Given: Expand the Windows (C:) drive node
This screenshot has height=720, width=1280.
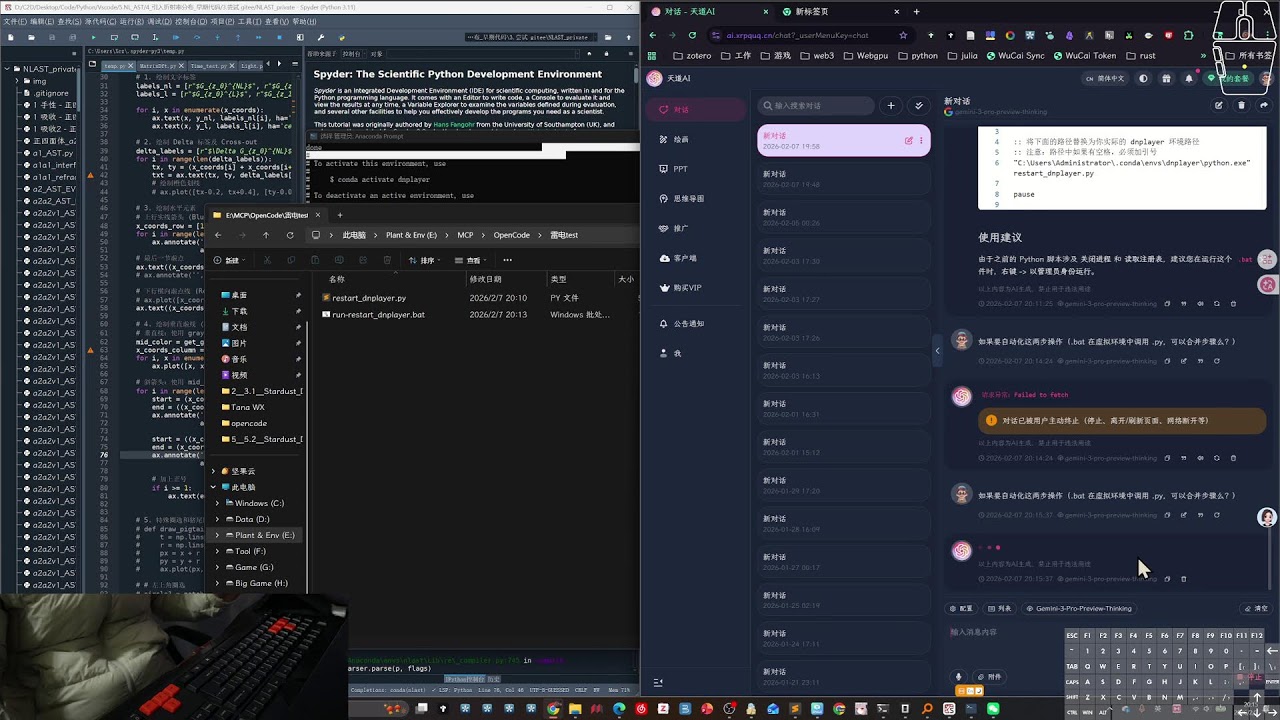Looking at the screenshot, I should [x=217, y=503].
